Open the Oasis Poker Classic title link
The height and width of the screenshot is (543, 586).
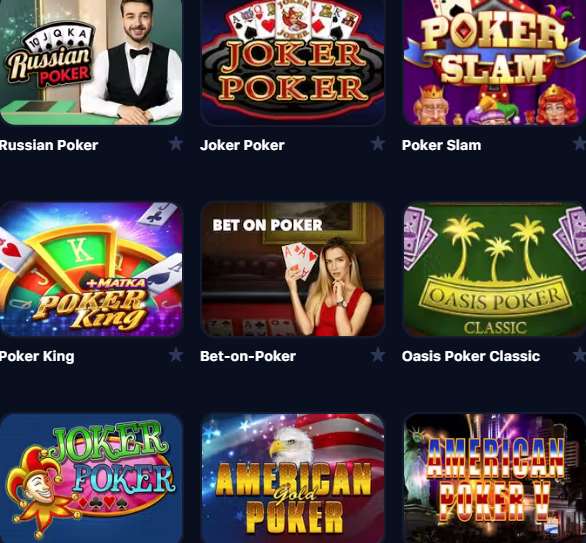click(471, 356)
